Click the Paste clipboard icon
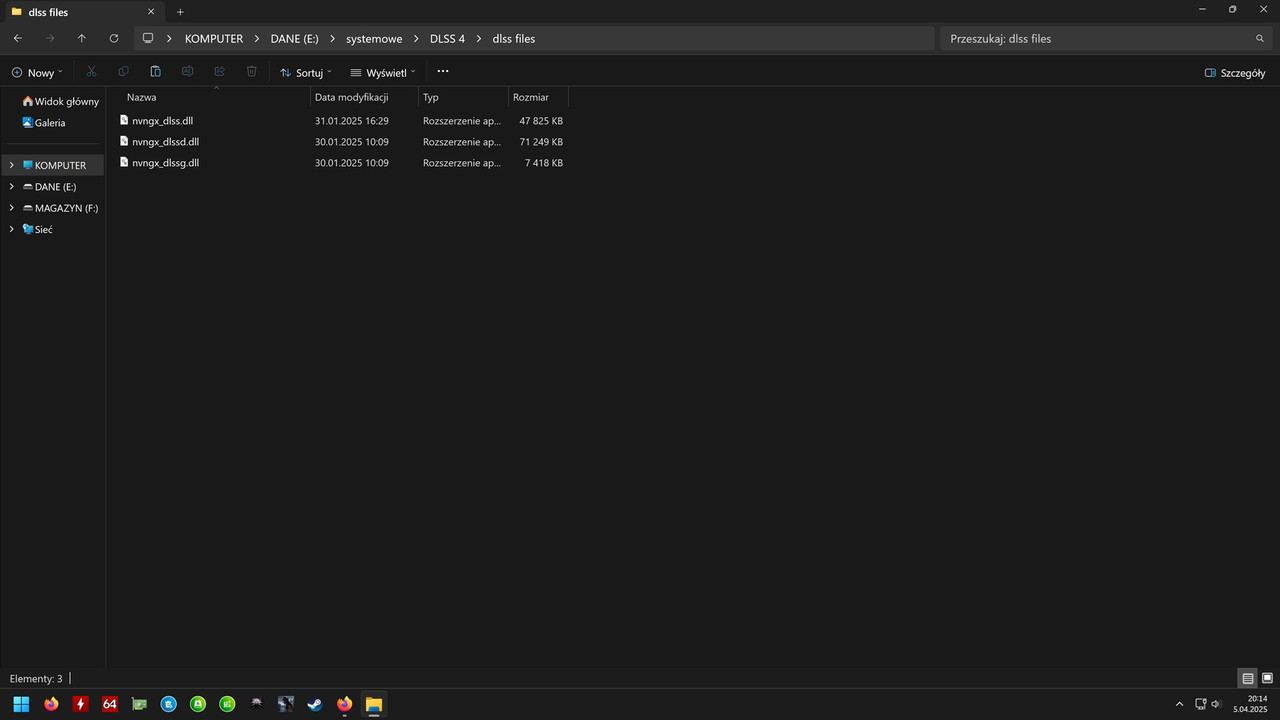The image size is (1280, 720). click(155, 72)
